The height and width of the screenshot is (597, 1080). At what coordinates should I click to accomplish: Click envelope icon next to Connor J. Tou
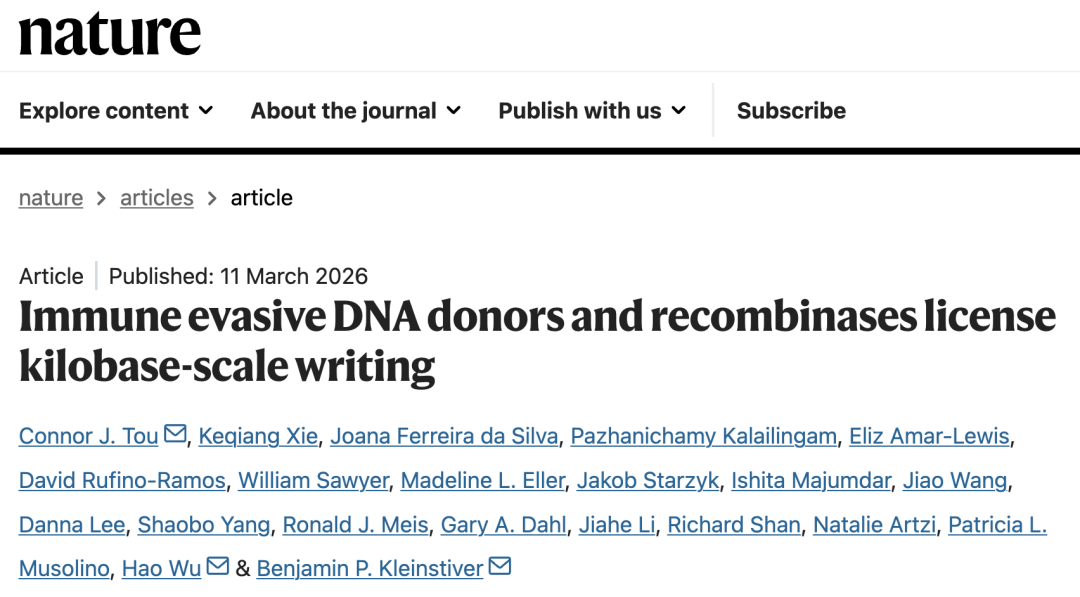(x=175, y=434)
